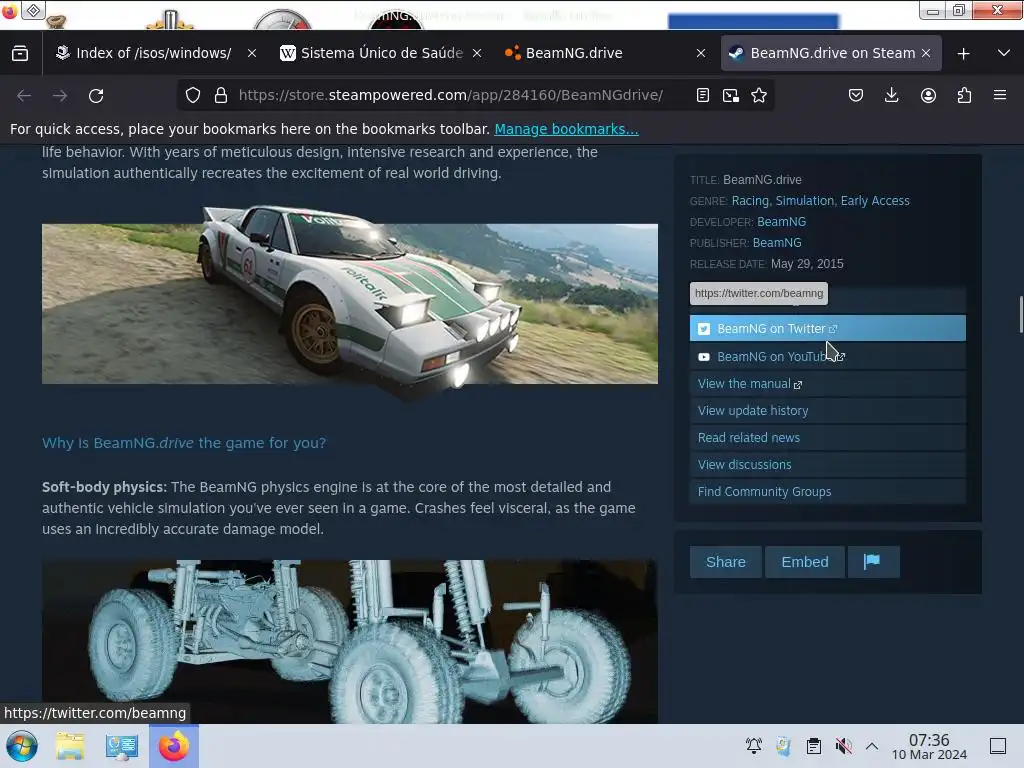Image resolution: width=1024 pixels, height=768 pixels.
Task: Open the Firefox account icon
Action: pos(928,95)
